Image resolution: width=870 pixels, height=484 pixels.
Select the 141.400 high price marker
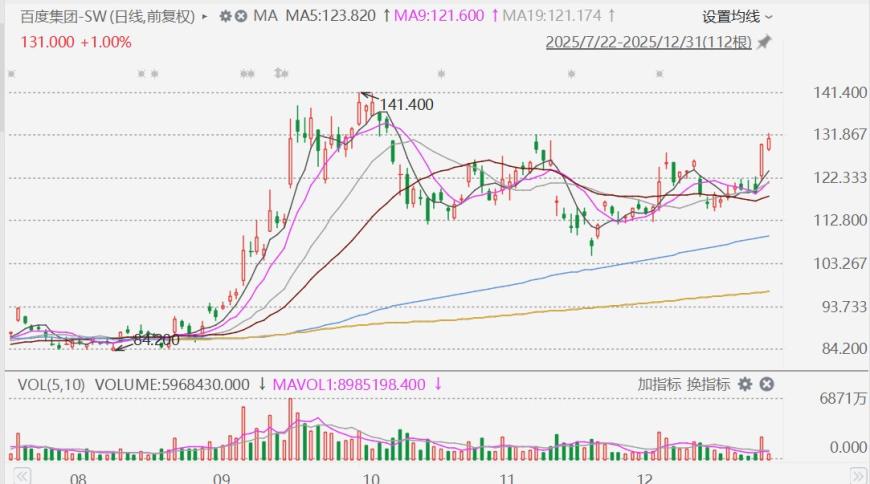(x=405, y=104)
